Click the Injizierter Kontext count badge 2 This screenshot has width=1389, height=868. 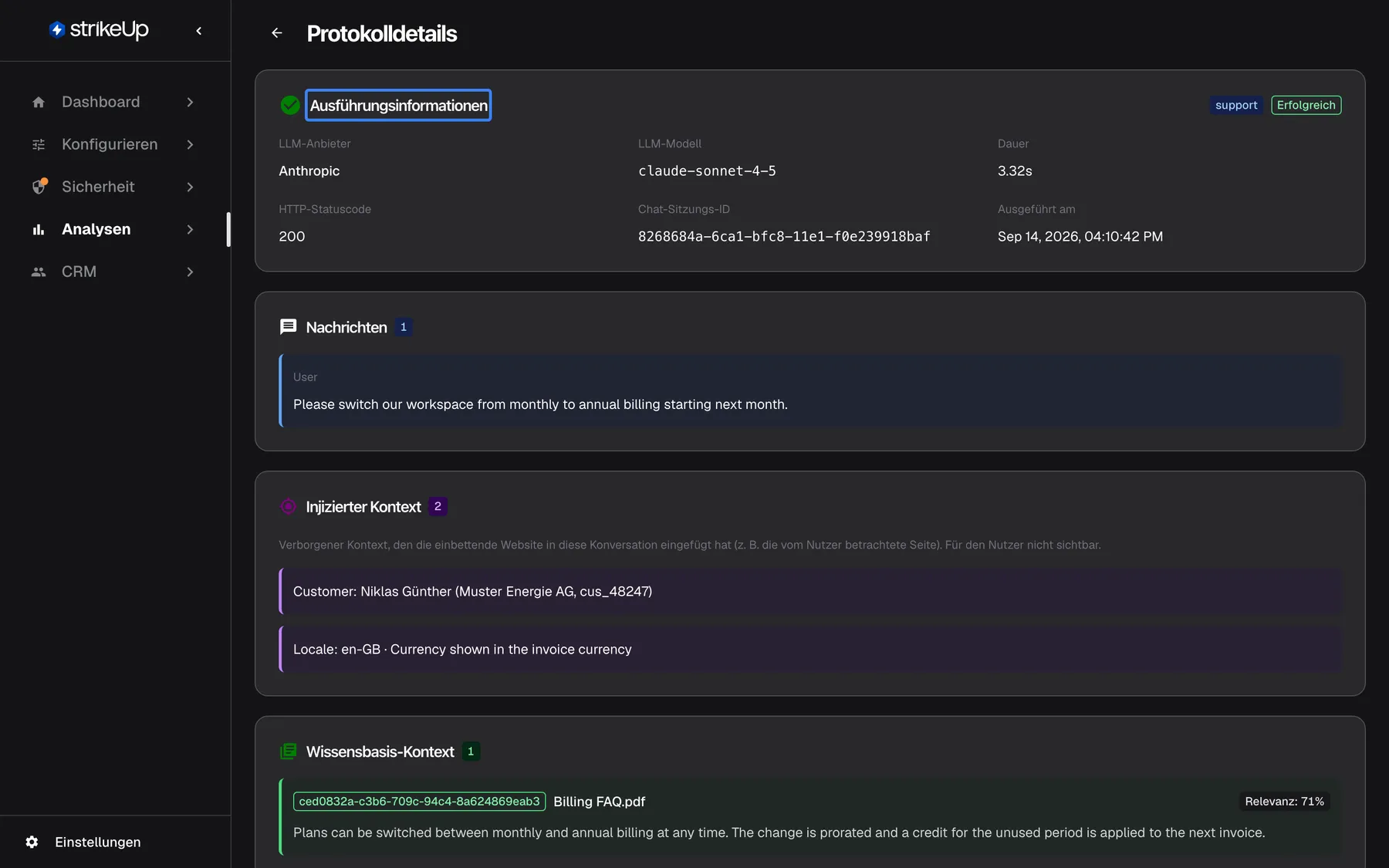pos(438,506)
